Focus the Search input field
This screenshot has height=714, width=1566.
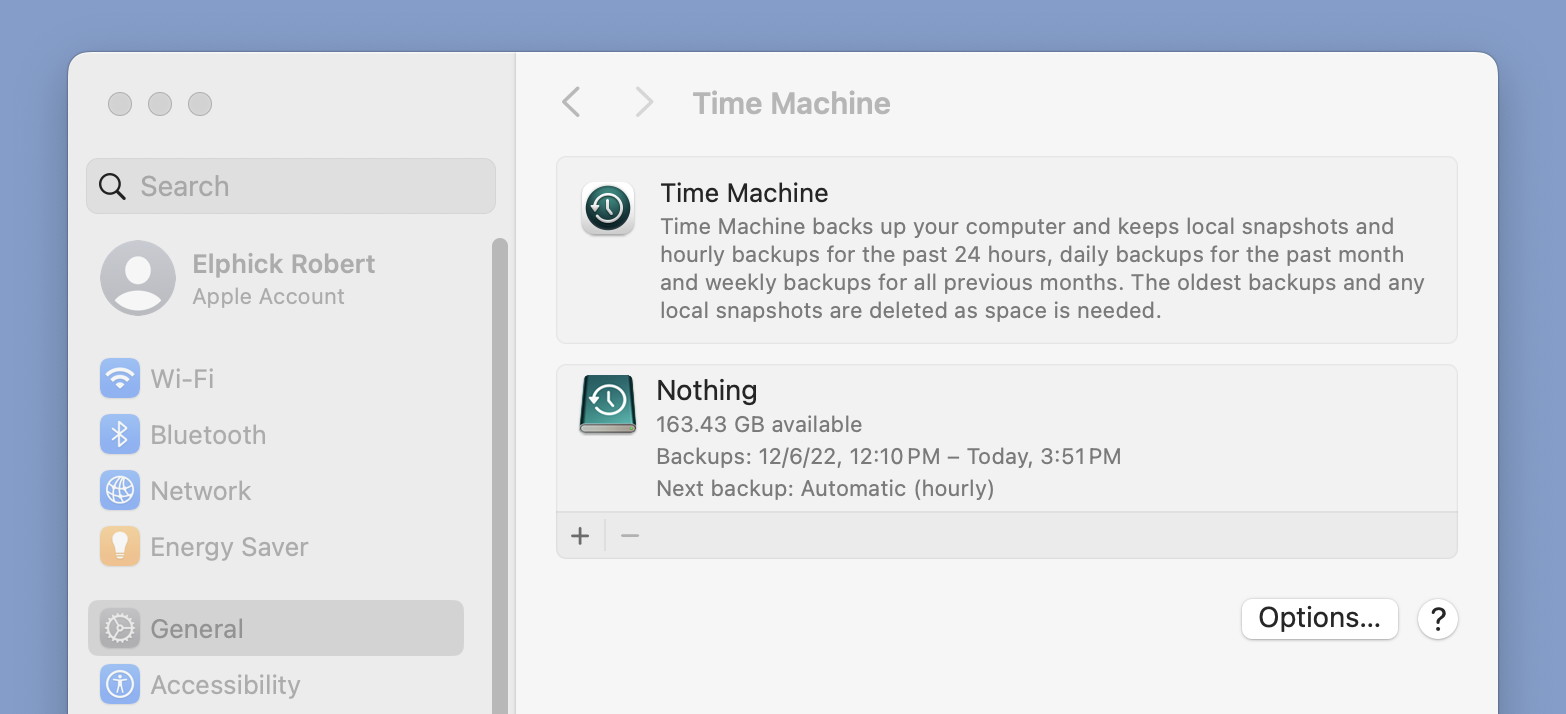pyautogui.click(x=291, y=186)
